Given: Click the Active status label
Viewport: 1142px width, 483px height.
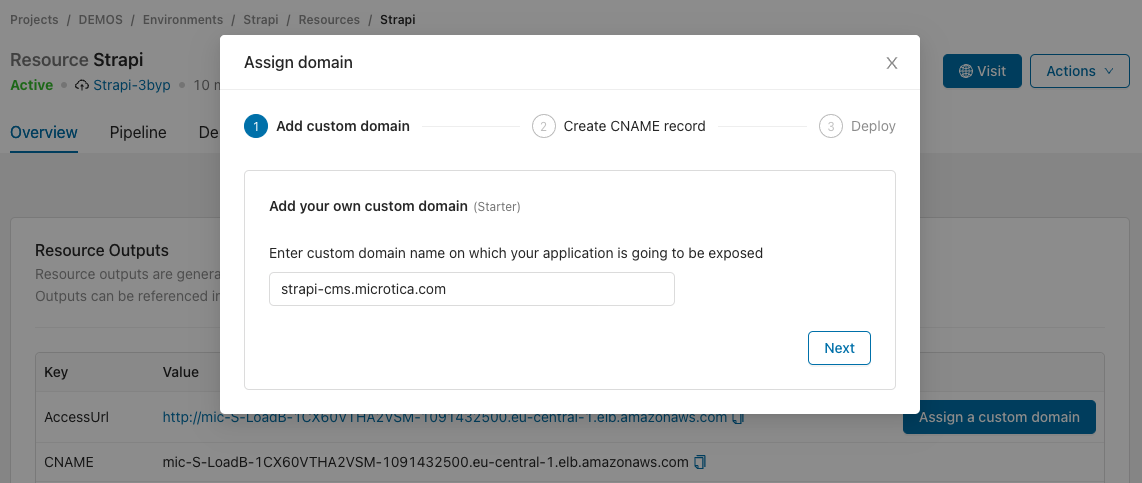Looking at the screenshot, I should (31, 85).
